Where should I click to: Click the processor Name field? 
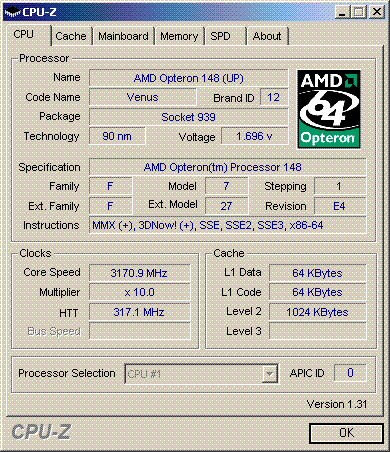(189, 78)
